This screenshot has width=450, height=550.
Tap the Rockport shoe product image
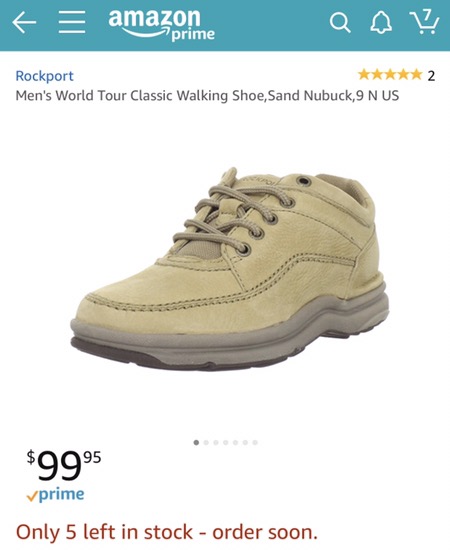tap(230, 268)
